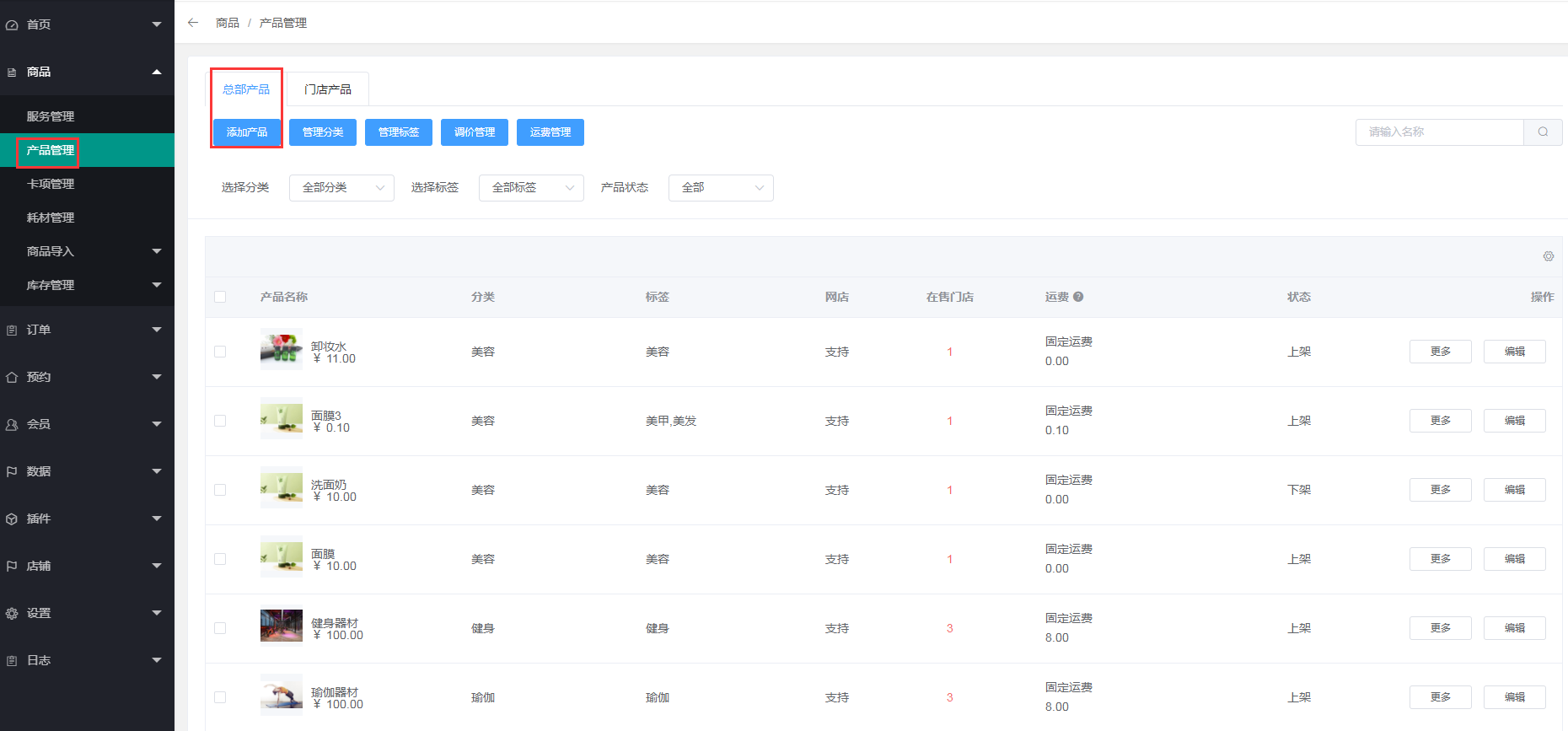Click the search magnifier icon
1568x731 pixels.
point(1543,132)
